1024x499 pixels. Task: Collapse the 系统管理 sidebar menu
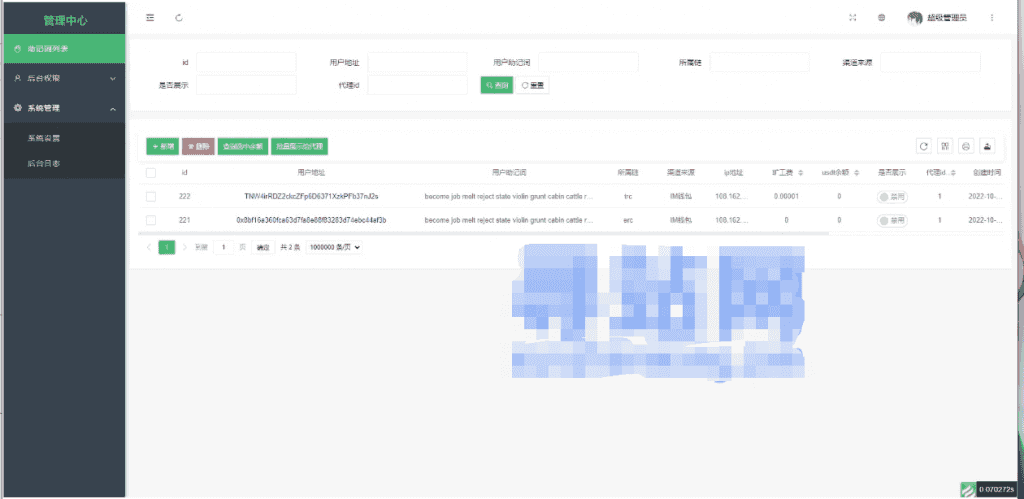(64, 108)
